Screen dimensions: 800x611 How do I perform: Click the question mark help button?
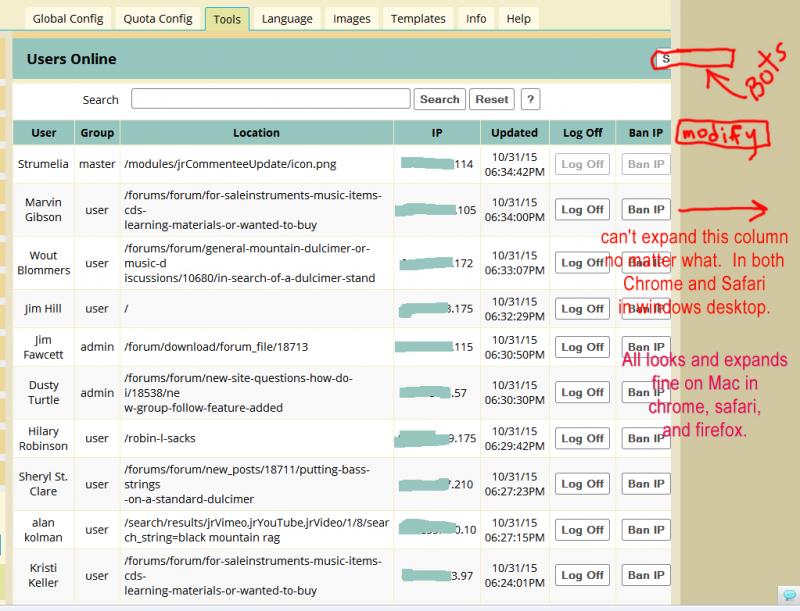[x=531, y=99]
